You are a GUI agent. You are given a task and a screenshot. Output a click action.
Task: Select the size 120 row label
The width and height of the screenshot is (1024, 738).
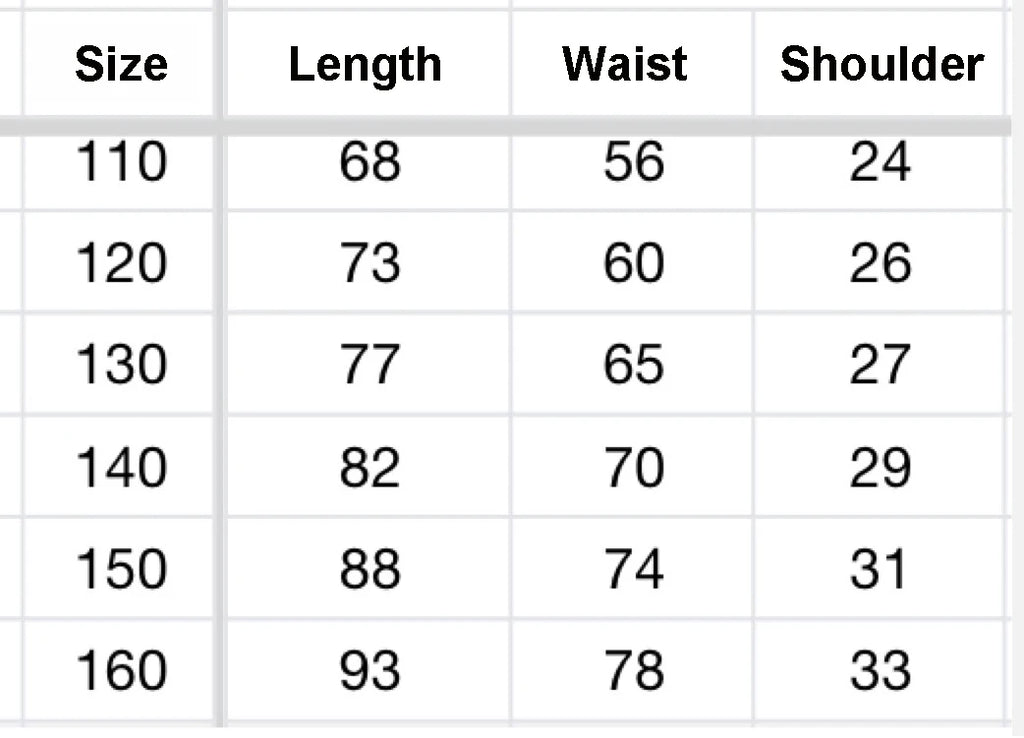(121, 263)
